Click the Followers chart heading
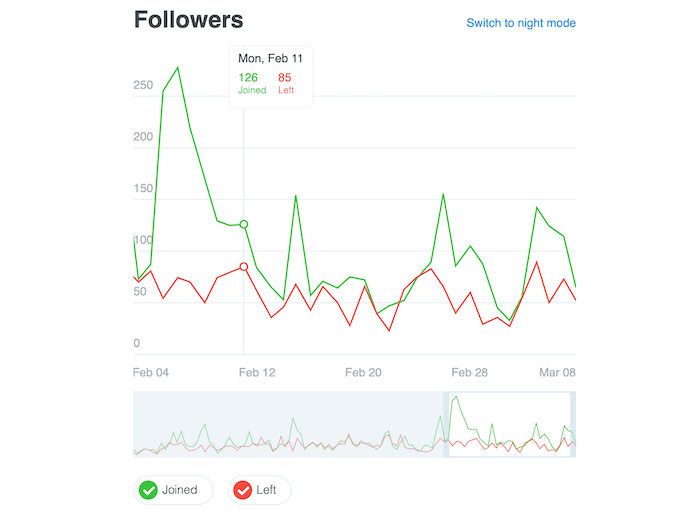700x510 pixels. (188, 20)
